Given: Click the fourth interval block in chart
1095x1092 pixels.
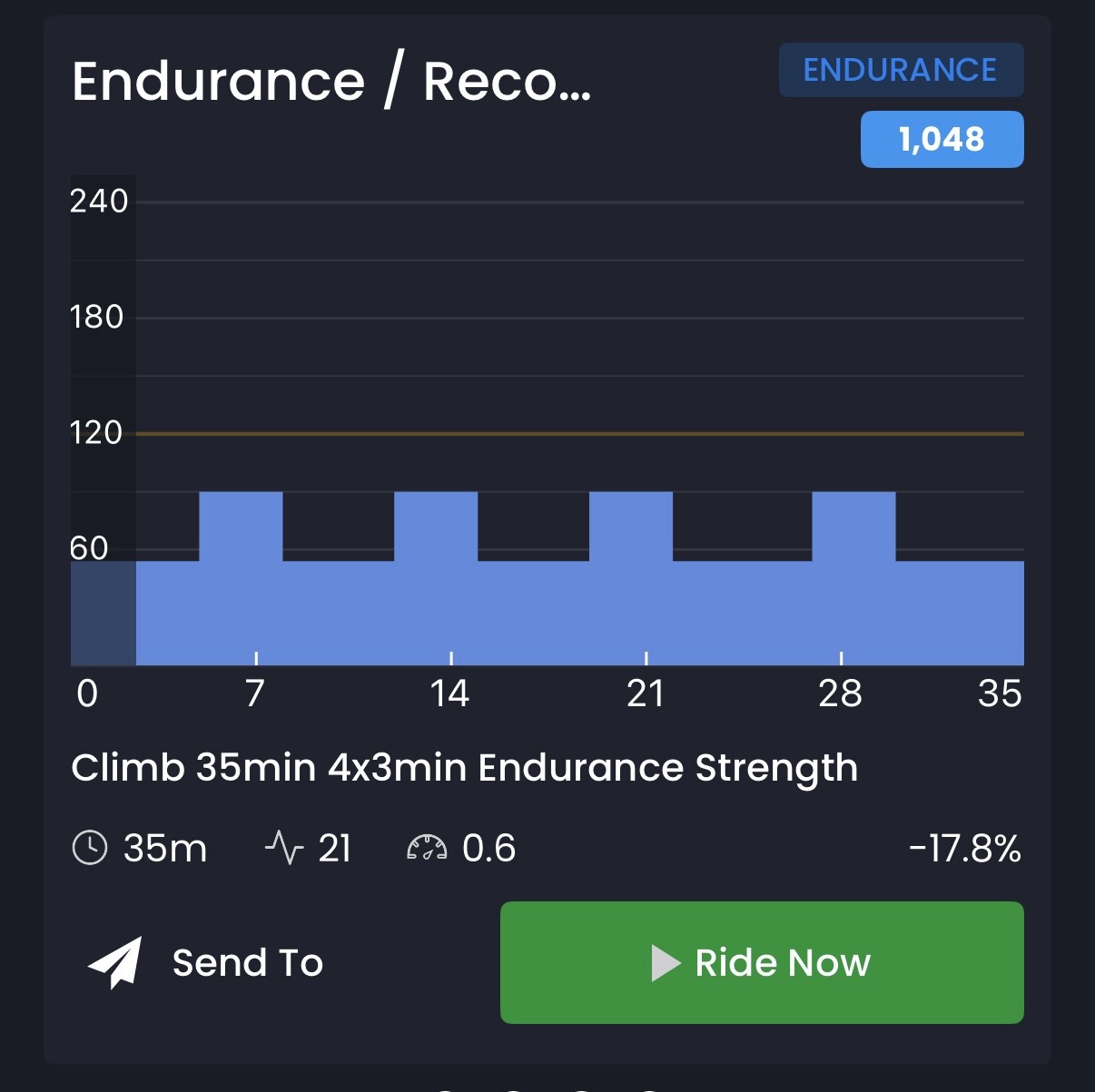Looking at the screenshot, I should pyautogui.click(x=853, y=526).
